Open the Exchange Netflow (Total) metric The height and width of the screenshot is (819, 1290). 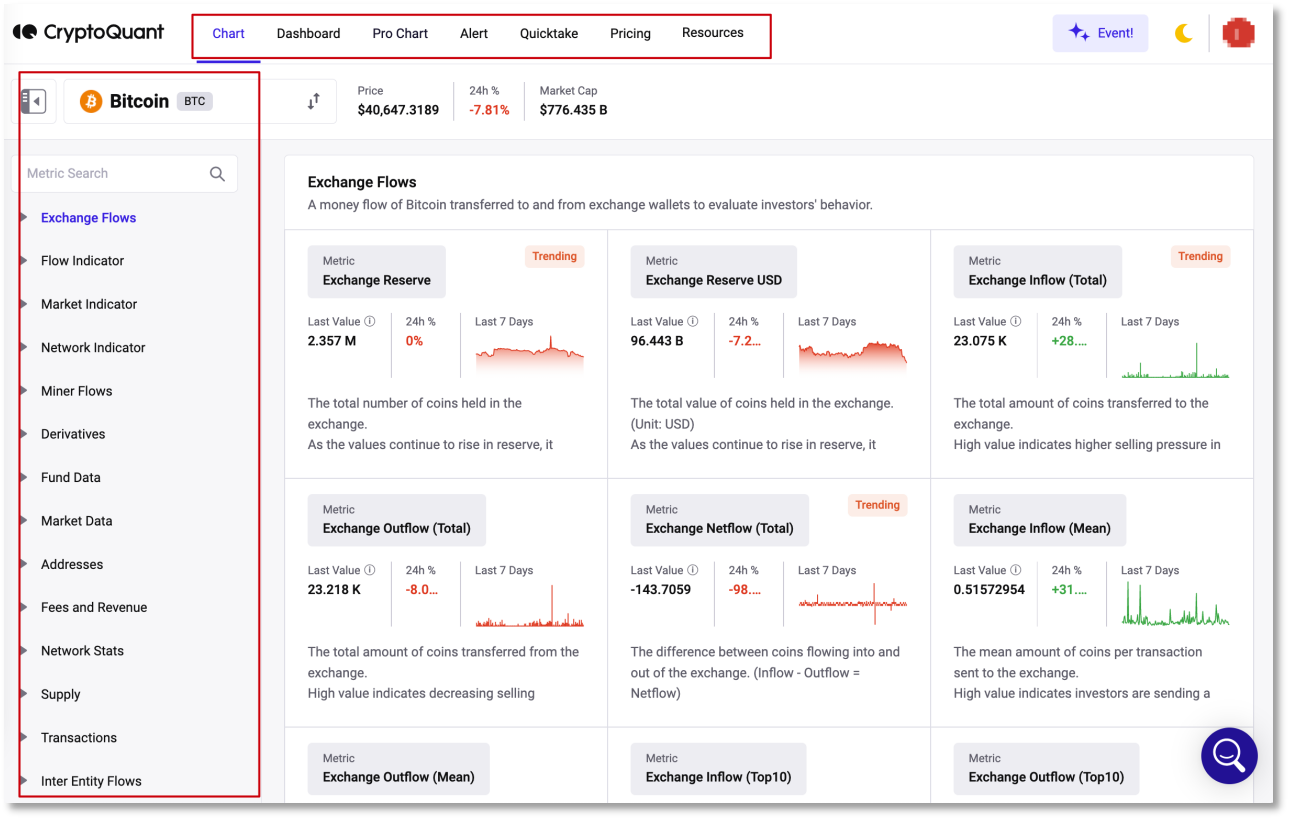click(x=719, y=520)
